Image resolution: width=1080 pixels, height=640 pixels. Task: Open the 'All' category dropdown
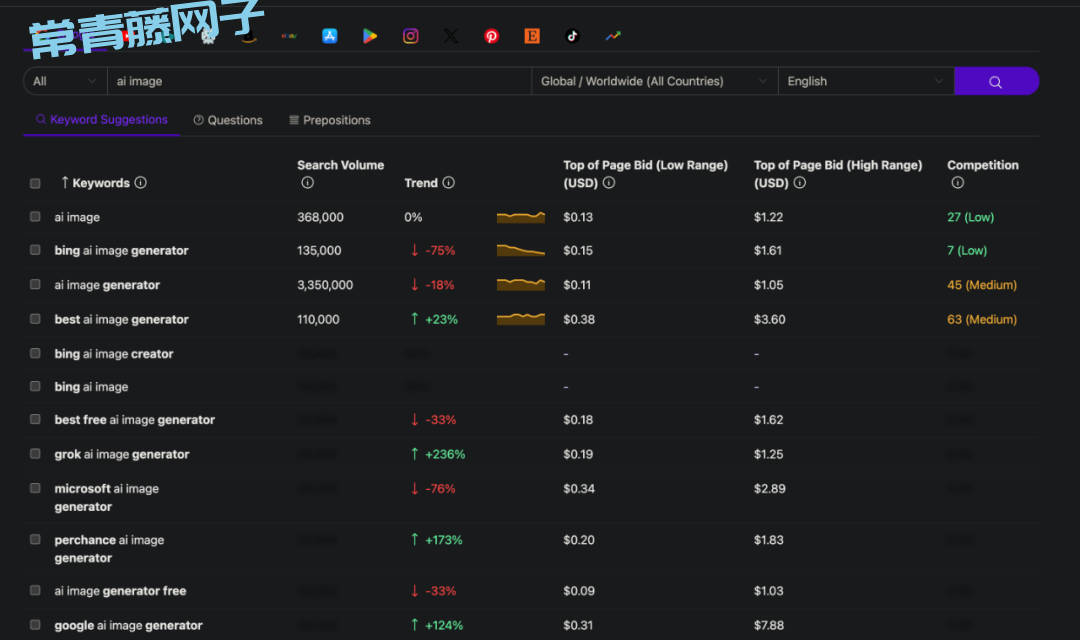tap(65, 82)
